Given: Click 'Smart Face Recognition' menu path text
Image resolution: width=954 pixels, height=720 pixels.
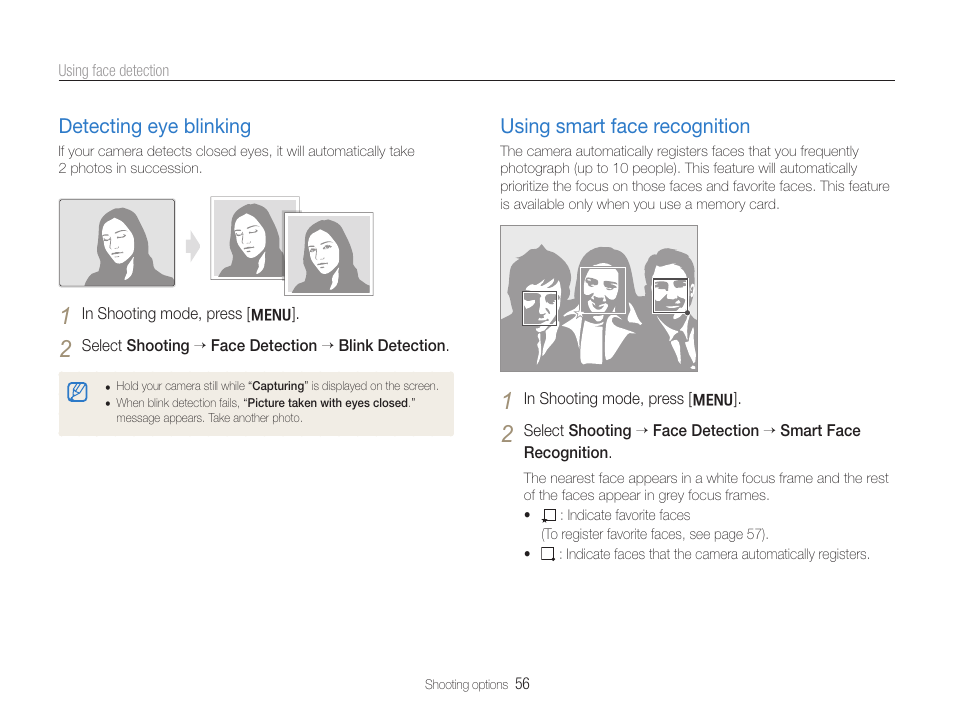Looking at the screenshot, I should click(692, 442).
